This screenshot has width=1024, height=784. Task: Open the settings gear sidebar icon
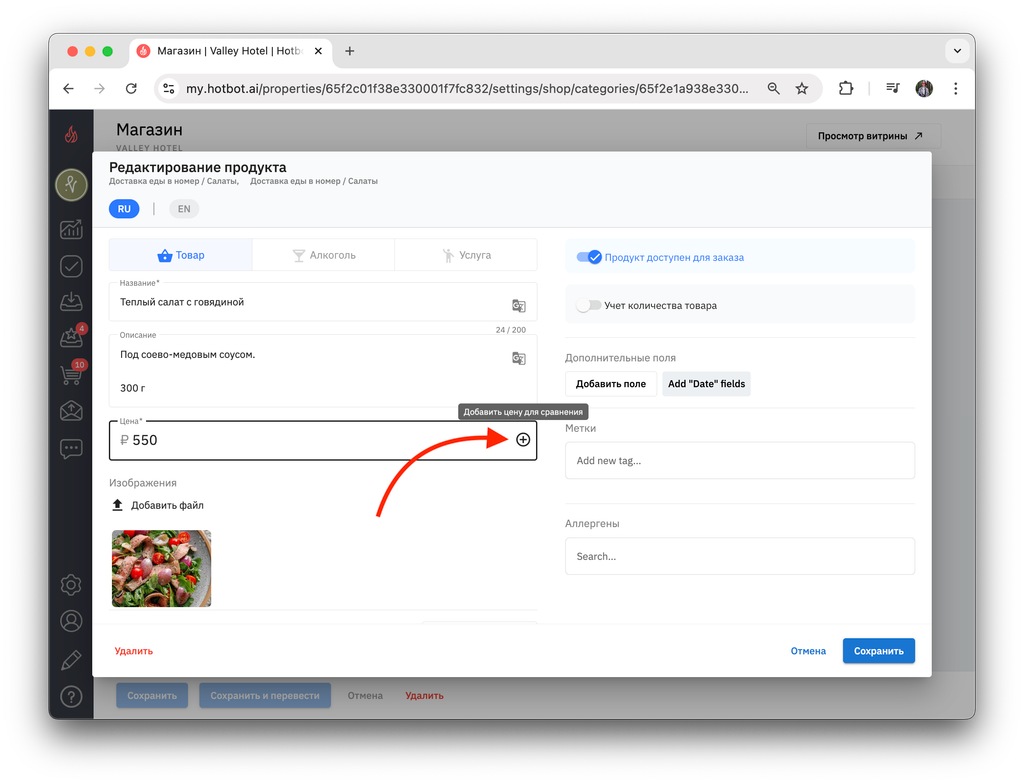[x=71, y=585]
